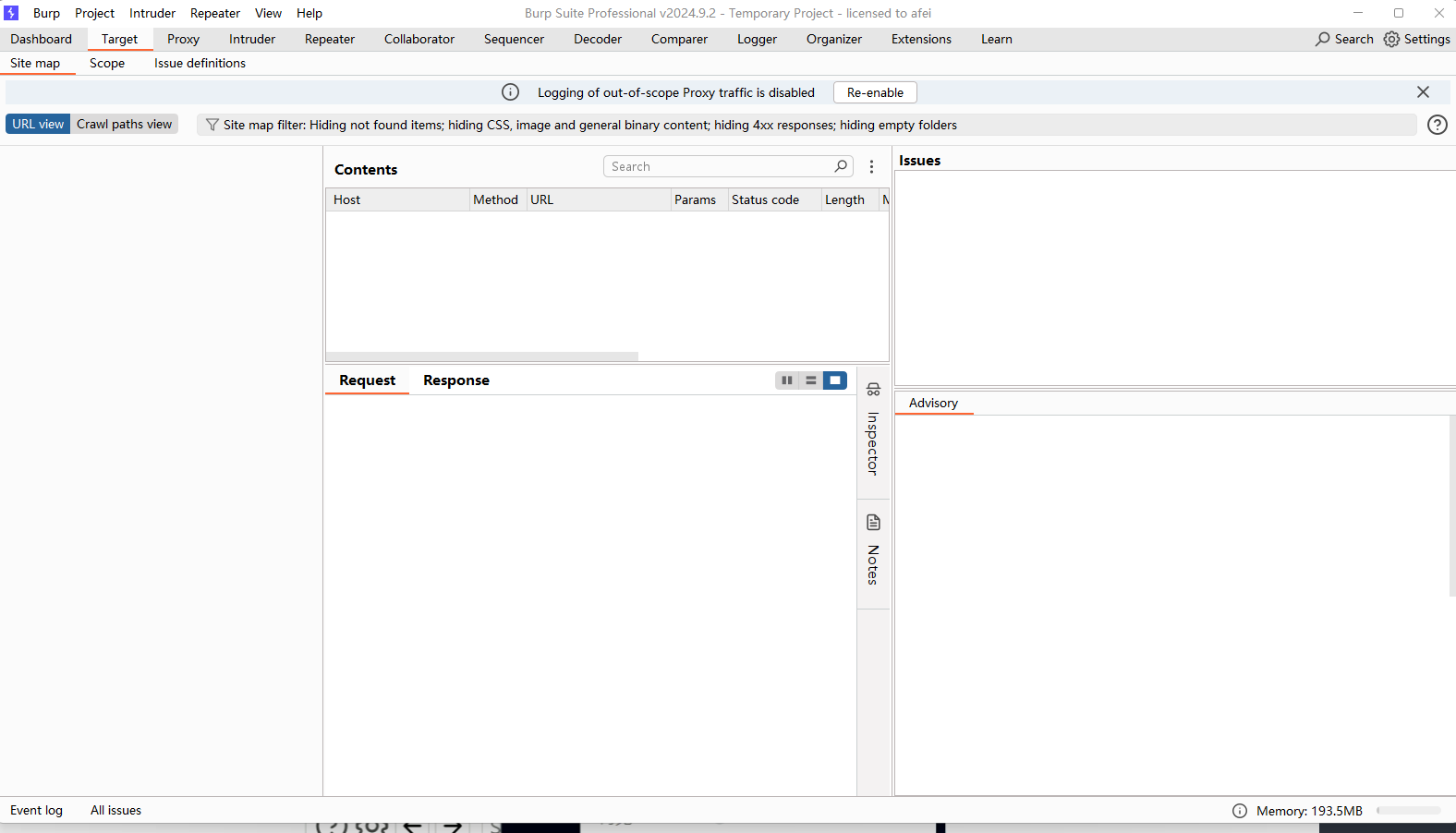Click the Contents search magnifier icon
1456x833 pixels.
click(841, 166)
